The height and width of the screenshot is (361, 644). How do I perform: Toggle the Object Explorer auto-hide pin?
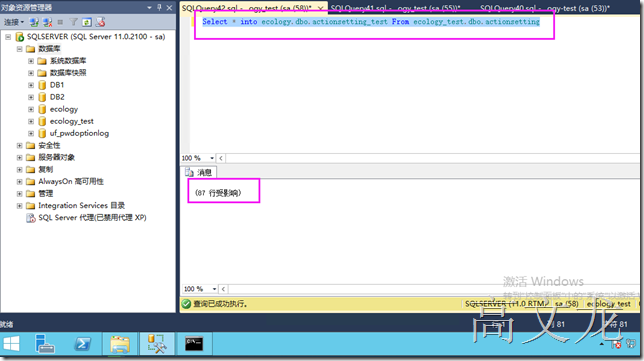pos(159,7)
